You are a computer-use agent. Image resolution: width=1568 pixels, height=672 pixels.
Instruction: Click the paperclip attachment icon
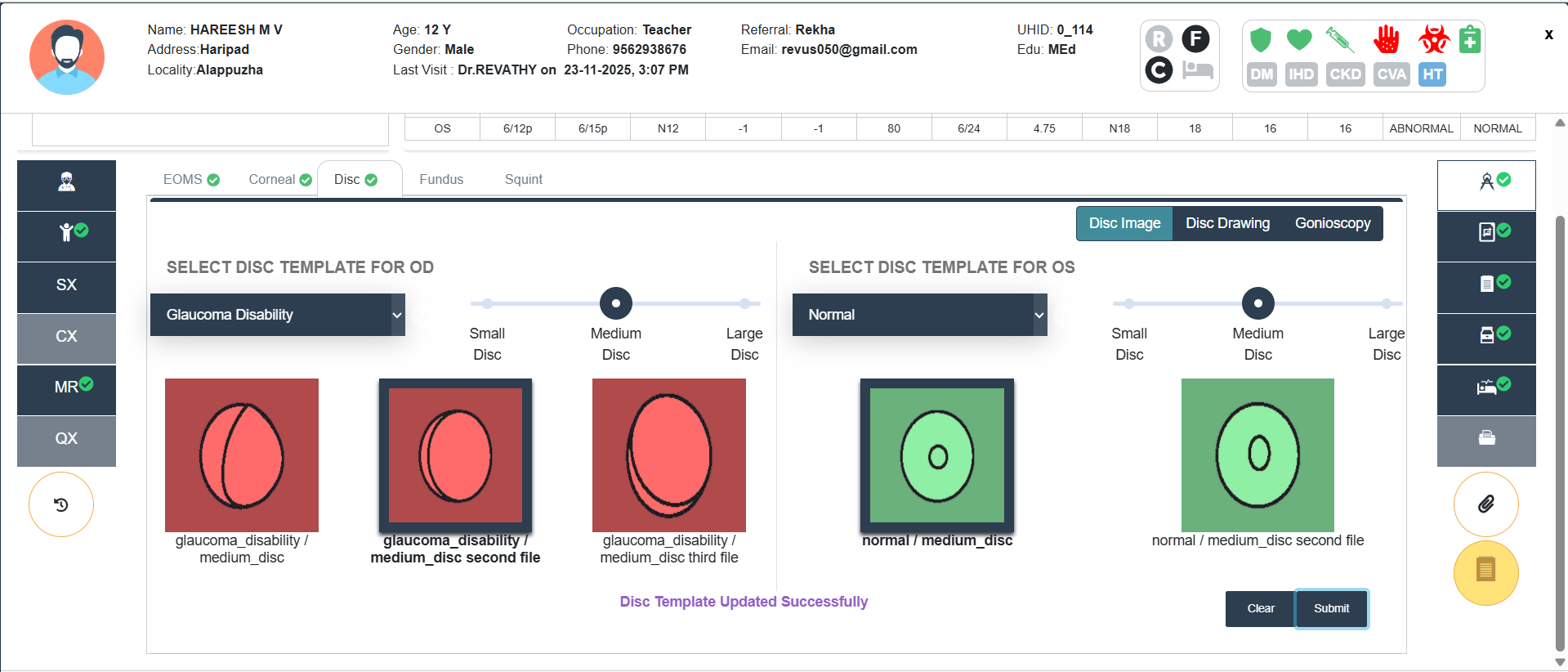click(1485, 504)
